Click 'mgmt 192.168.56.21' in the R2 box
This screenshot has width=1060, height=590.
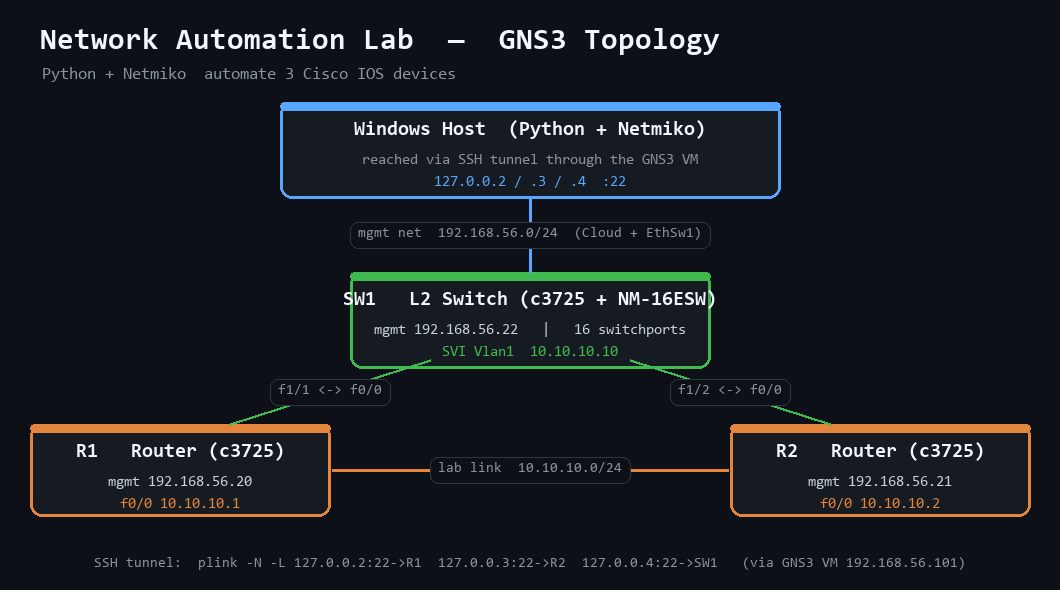pyautogui.click(x=880, y=481)
